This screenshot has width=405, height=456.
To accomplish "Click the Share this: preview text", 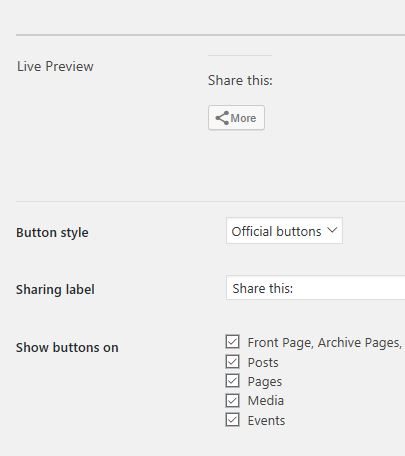I will click(240, 80).
